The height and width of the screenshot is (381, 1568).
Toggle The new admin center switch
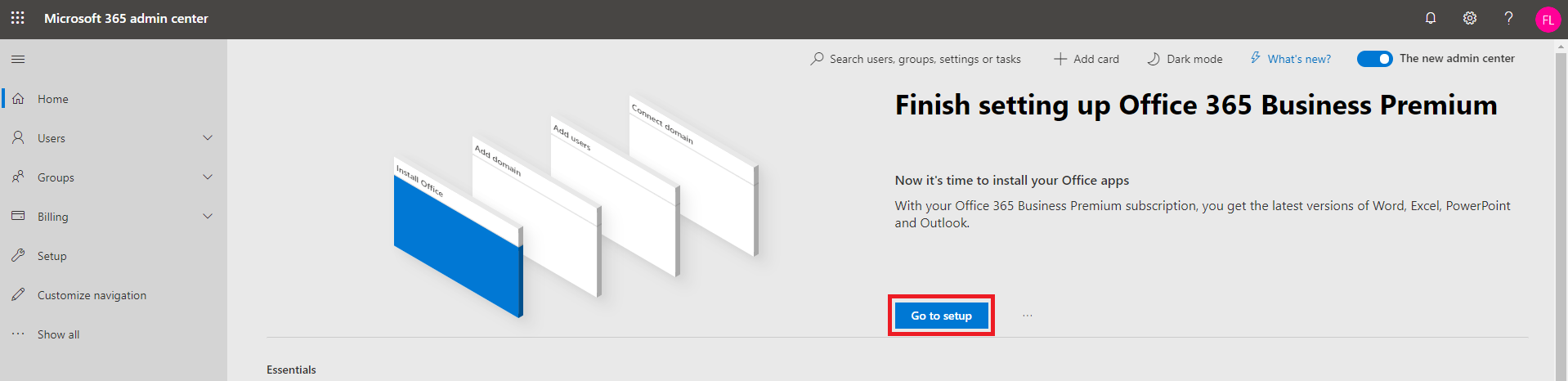pos(1375,59)
